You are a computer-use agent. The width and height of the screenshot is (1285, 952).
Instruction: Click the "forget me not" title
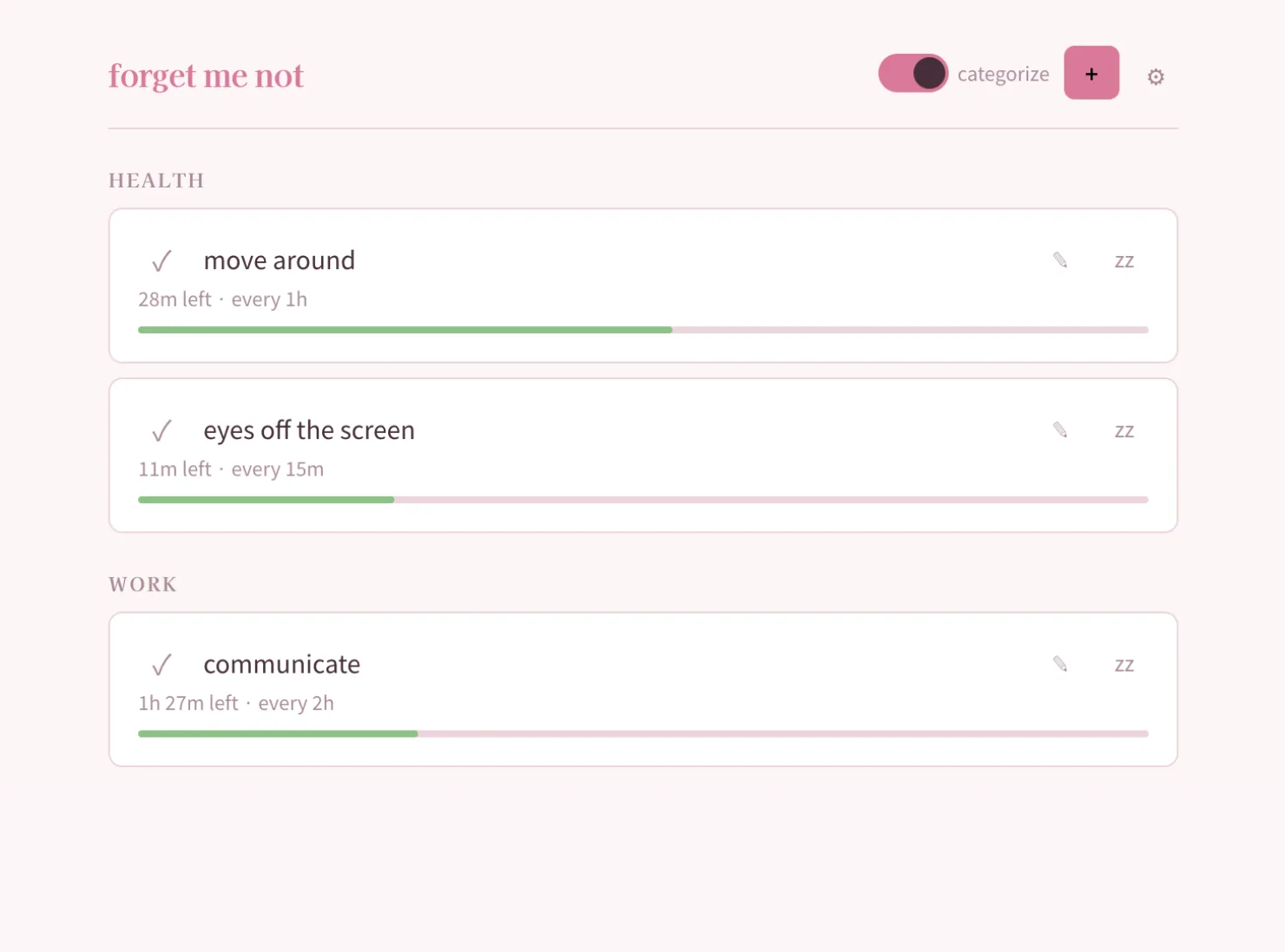pyautogui.click(x=205, y=76)
